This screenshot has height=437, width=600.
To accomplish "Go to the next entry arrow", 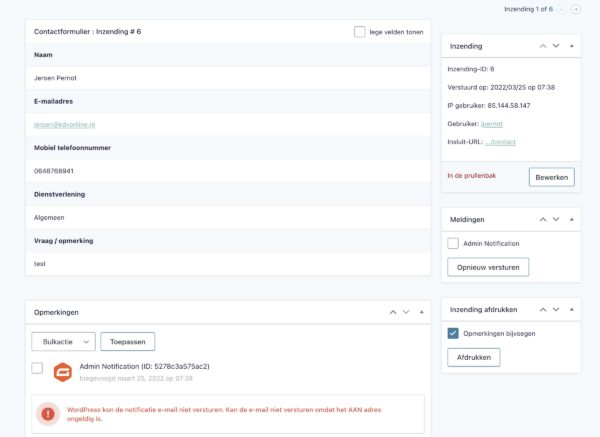I will [x=576, y=9].
